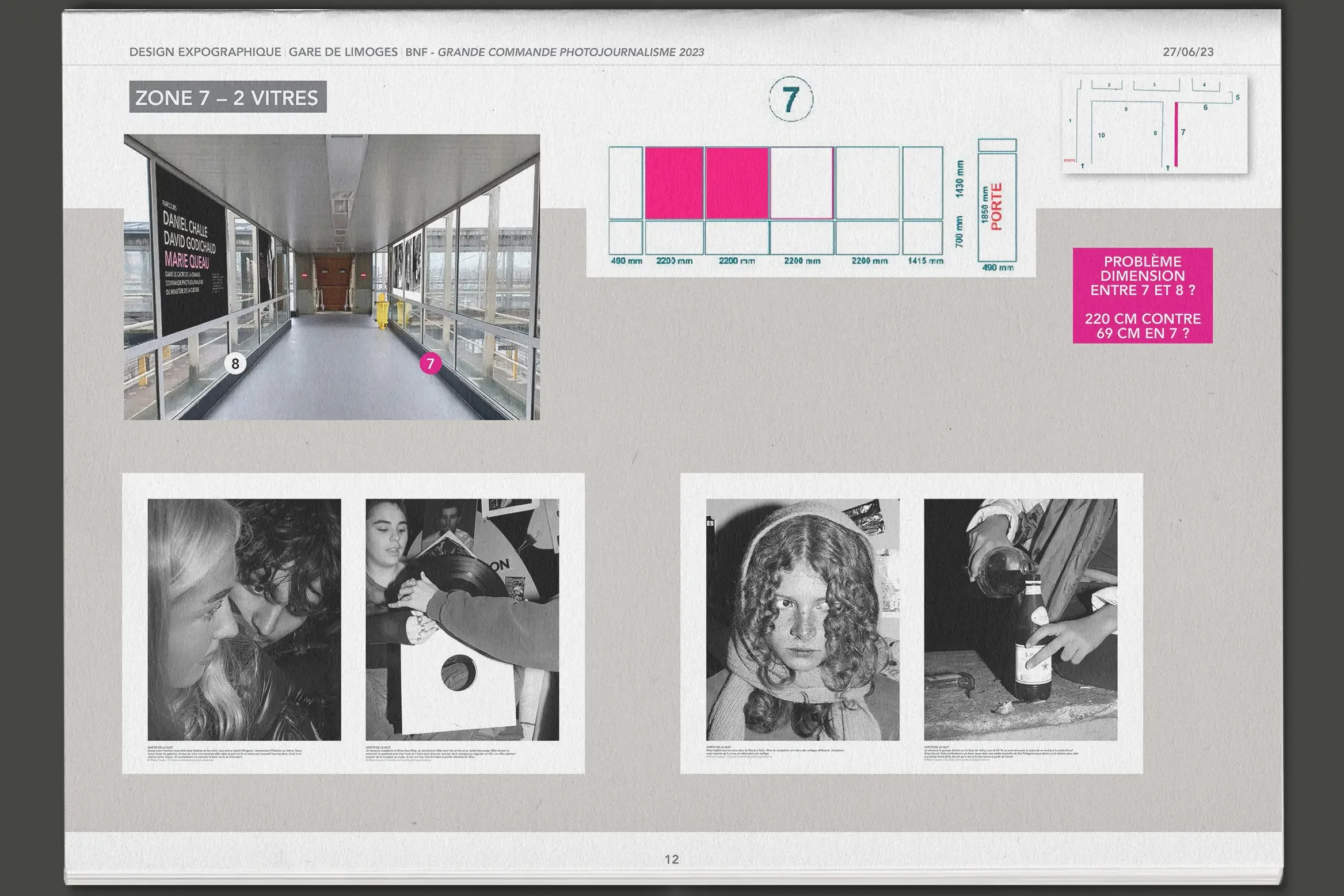Screen dimensions: 1344x896
Task: Open the photo of girl holding vinyl record
Action: 462,619
